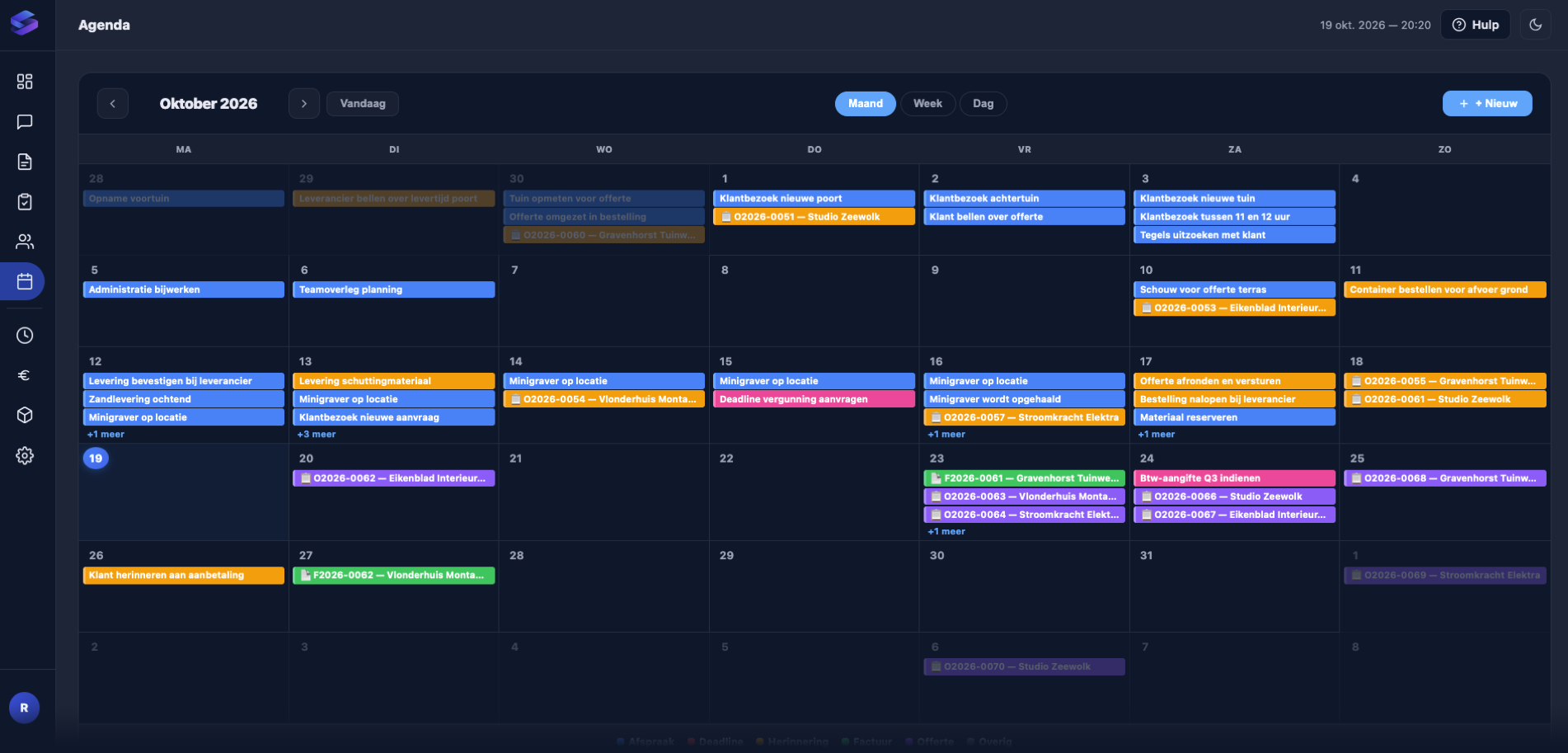Expand '+1 meer' on October 16
The height and width of the screenshot is (753, 1568).
tap(946, 435)
